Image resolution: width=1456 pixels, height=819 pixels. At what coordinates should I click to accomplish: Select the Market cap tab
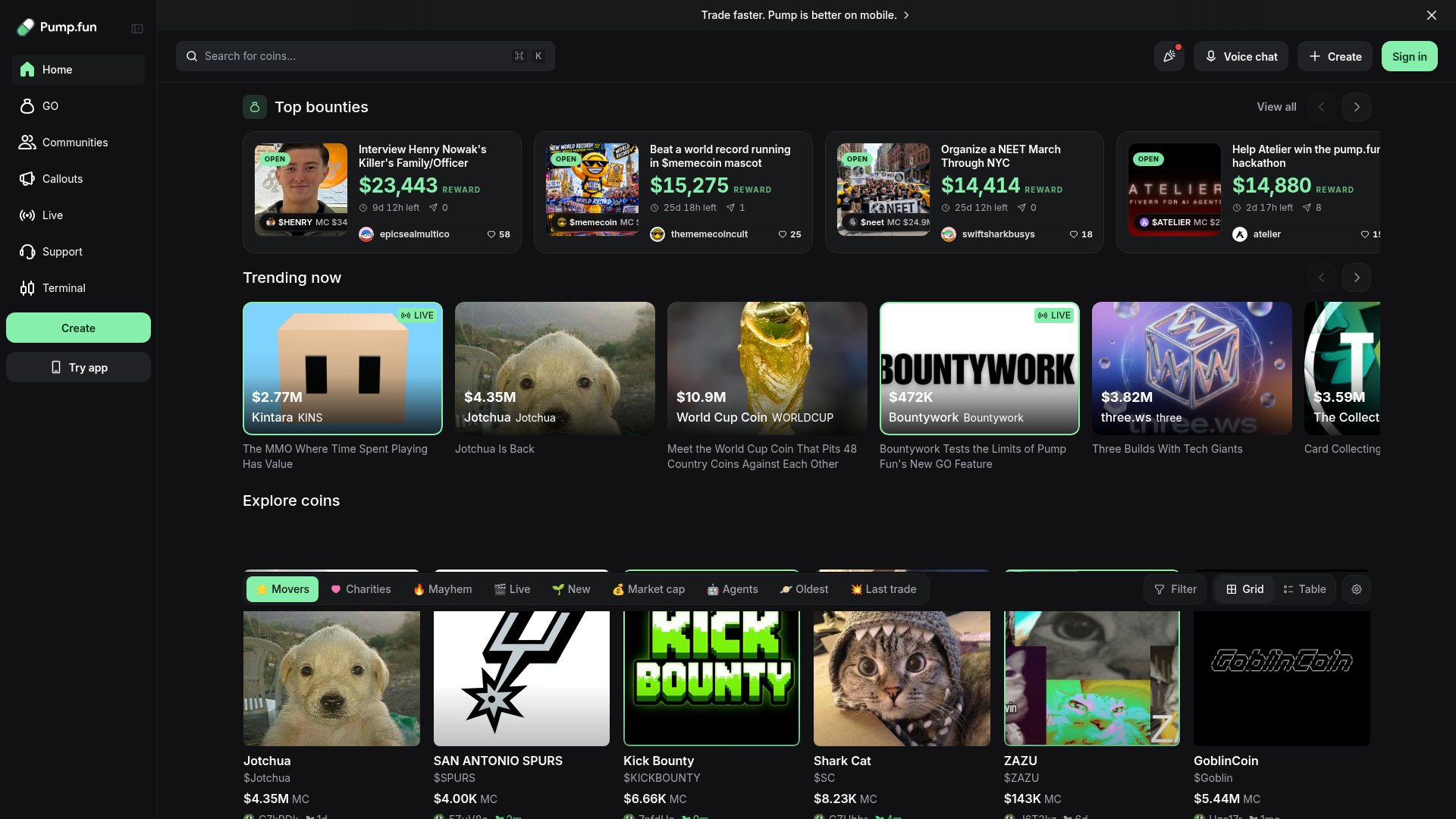(648, 589)
